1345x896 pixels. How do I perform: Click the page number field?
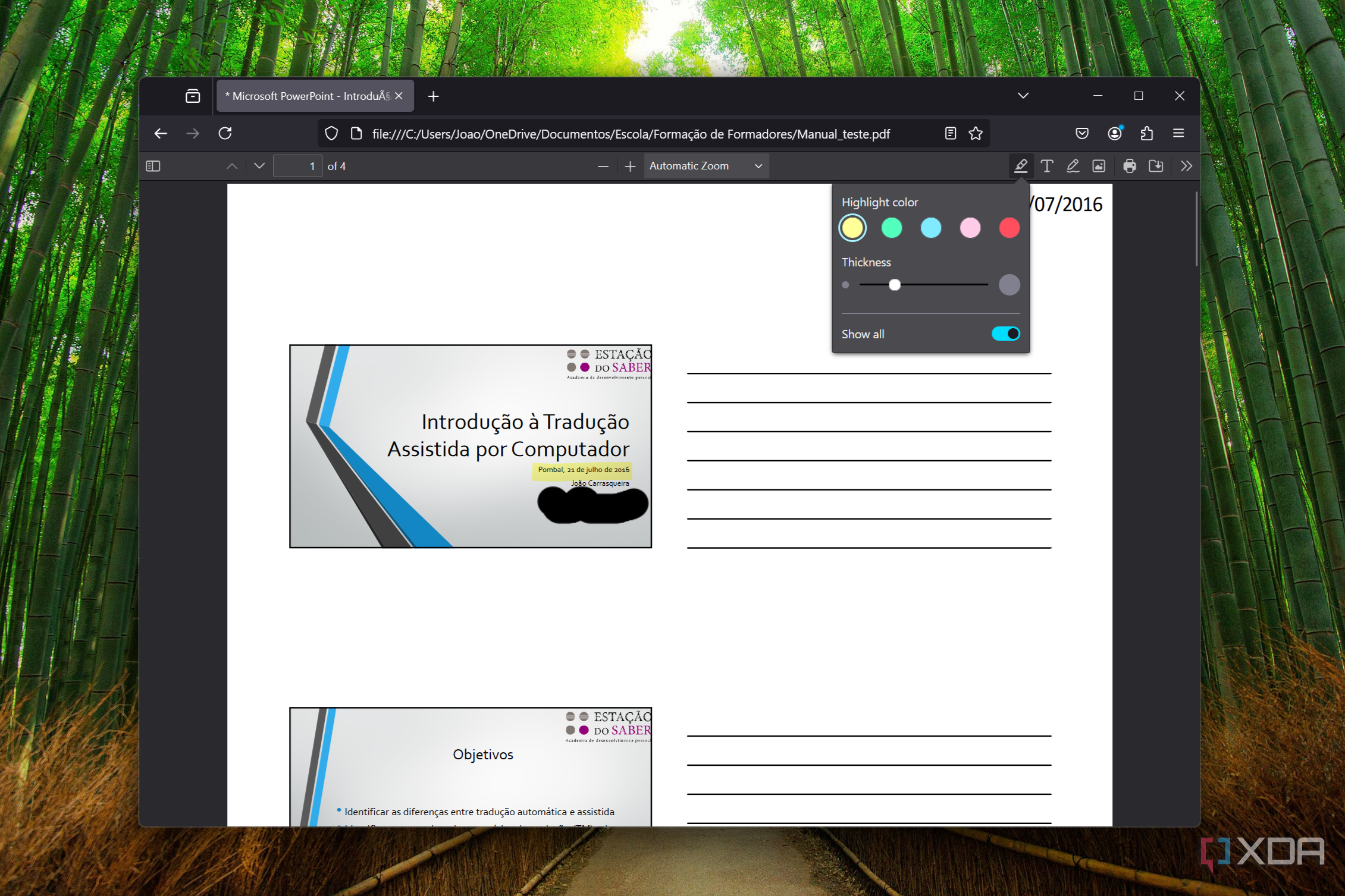[x=297, y=166]
